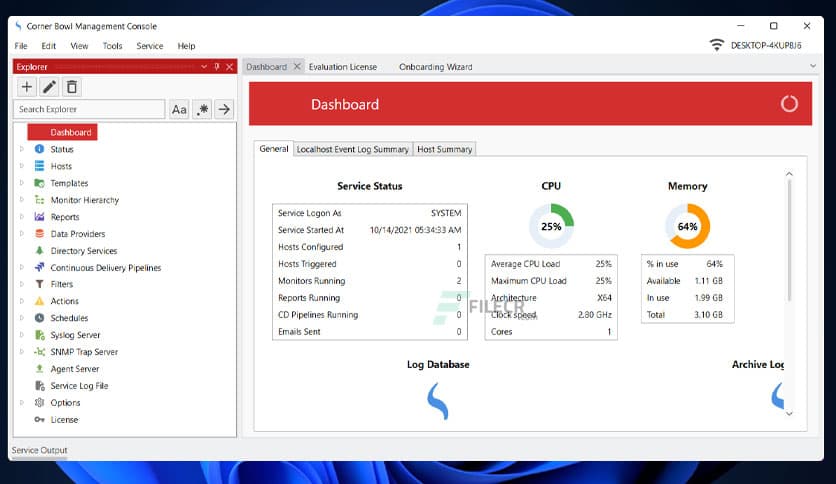The width and height of the screenshot is (836, 484).
Task: Click the Status info icon
Action: point(39,149)
